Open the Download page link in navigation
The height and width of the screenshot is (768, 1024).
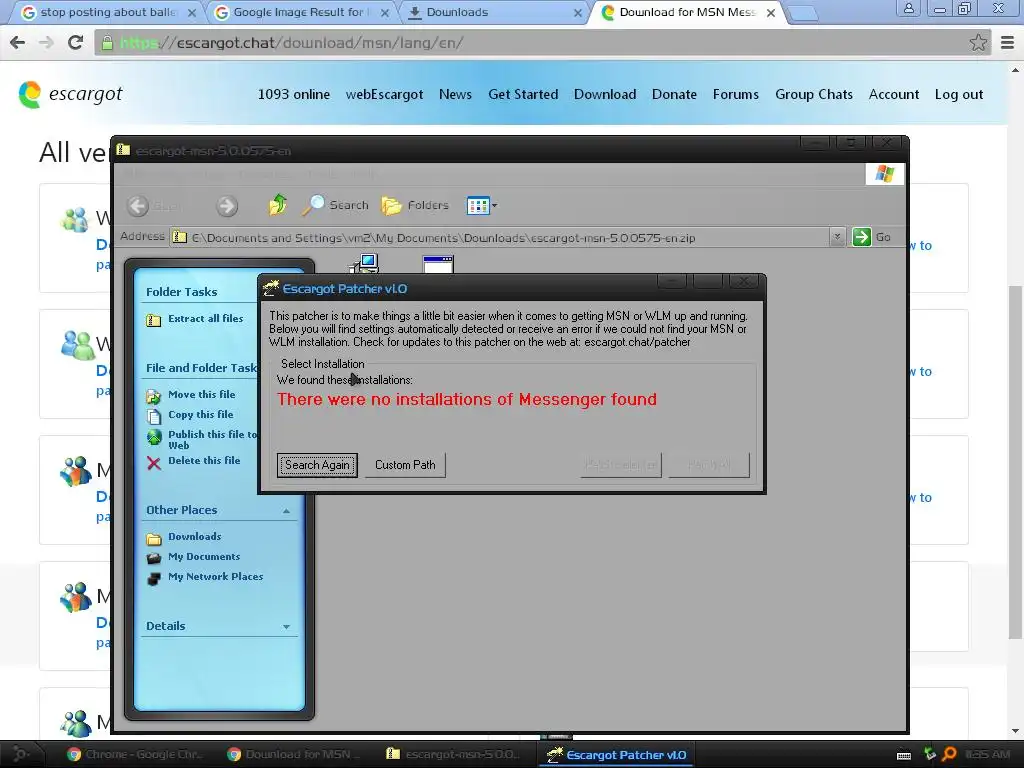605,95
